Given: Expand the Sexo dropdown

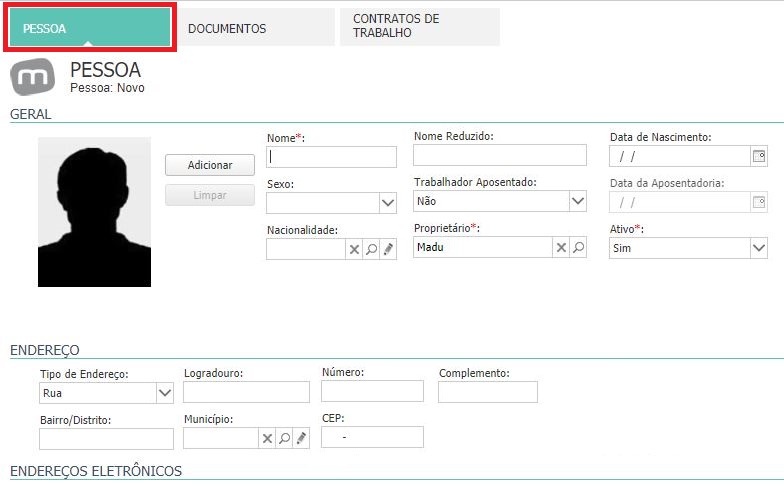Looking at the screenshot, I should click(x=388, y=203).
